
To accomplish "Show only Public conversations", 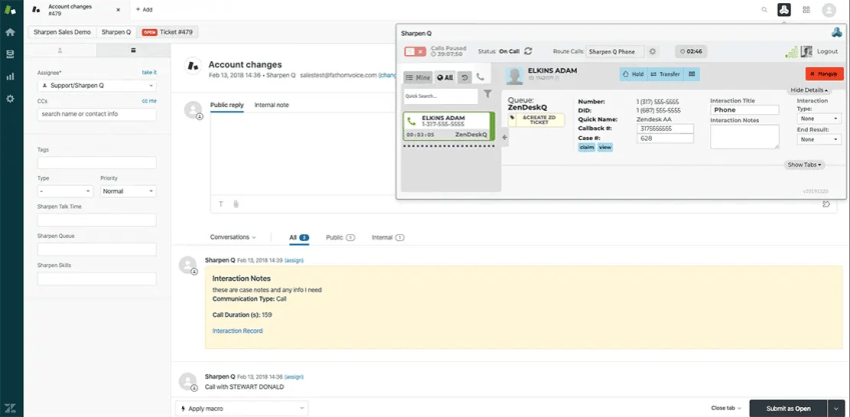I will point(340,237).
